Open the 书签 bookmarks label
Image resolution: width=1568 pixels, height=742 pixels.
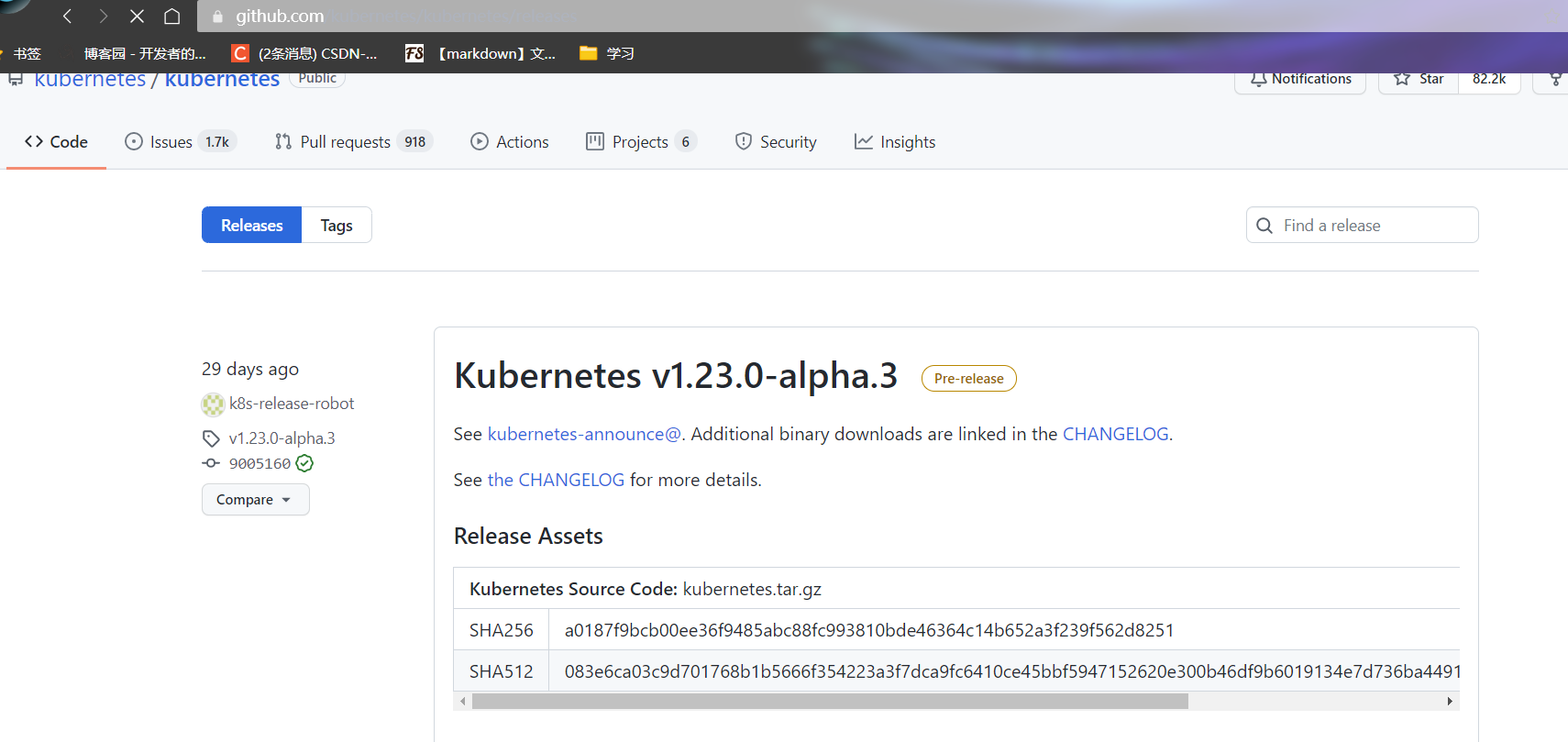coord(28,53)
